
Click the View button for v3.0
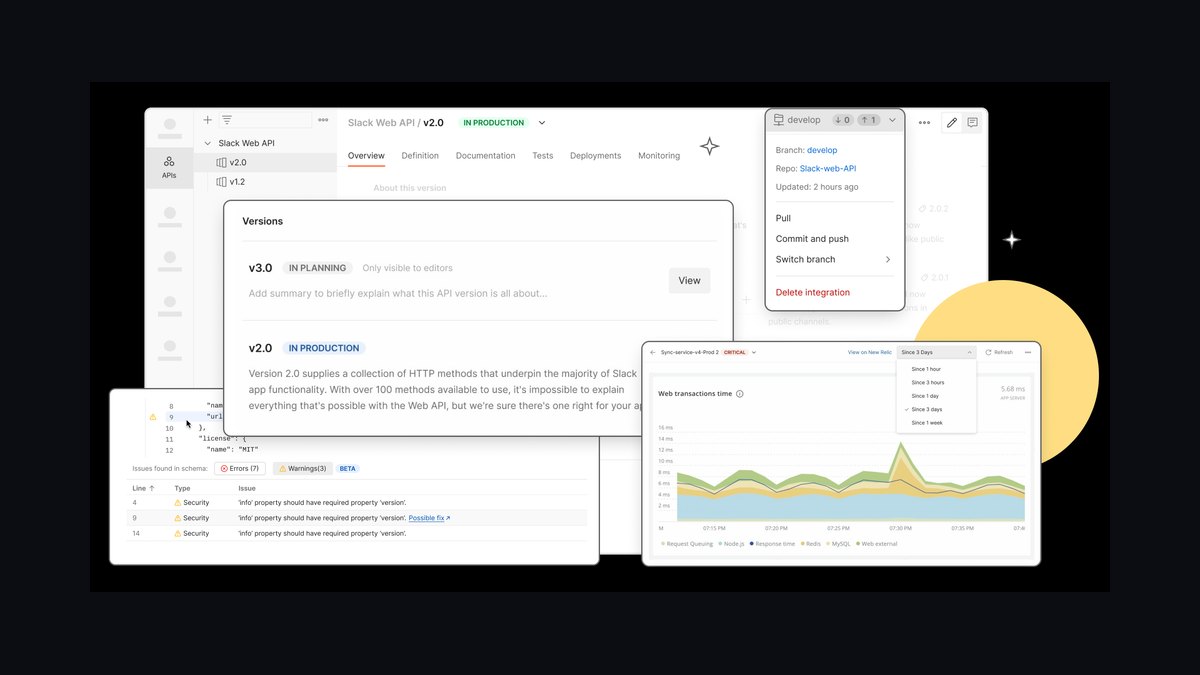click(690, 280)
